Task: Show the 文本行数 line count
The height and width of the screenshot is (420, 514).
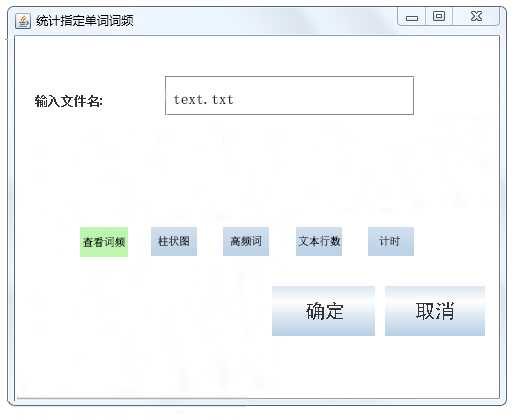Action: click(x=319, y=241)
